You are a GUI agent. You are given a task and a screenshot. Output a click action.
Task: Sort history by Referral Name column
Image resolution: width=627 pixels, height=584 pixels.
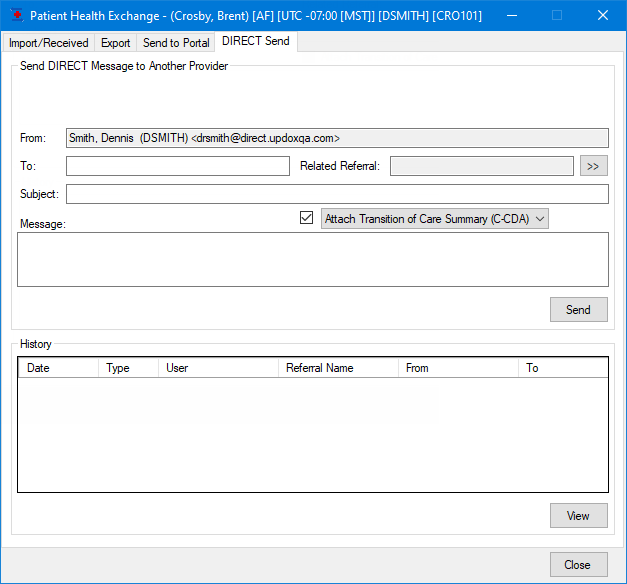[337, 368]
